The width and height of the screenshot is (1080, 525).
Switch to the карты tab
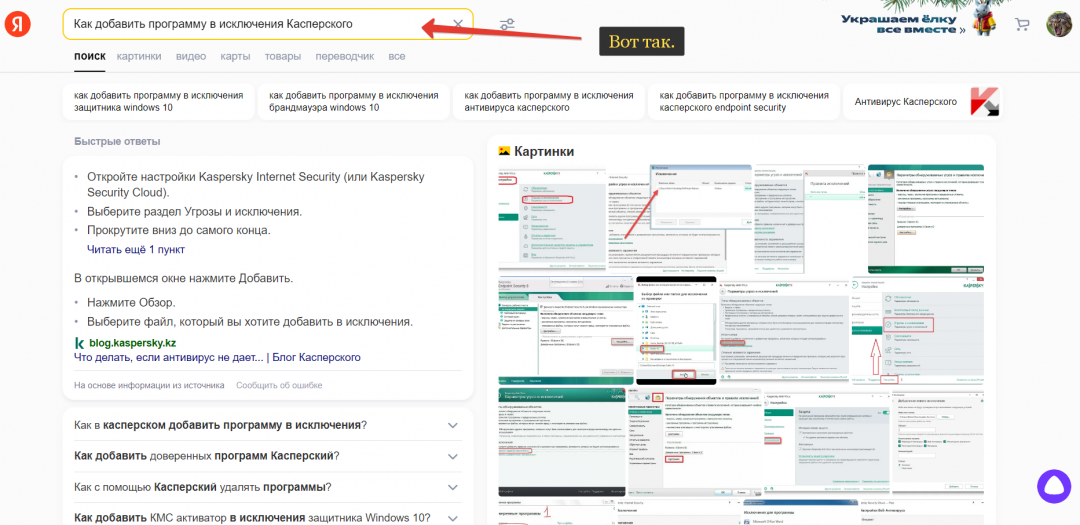point(236,56)
